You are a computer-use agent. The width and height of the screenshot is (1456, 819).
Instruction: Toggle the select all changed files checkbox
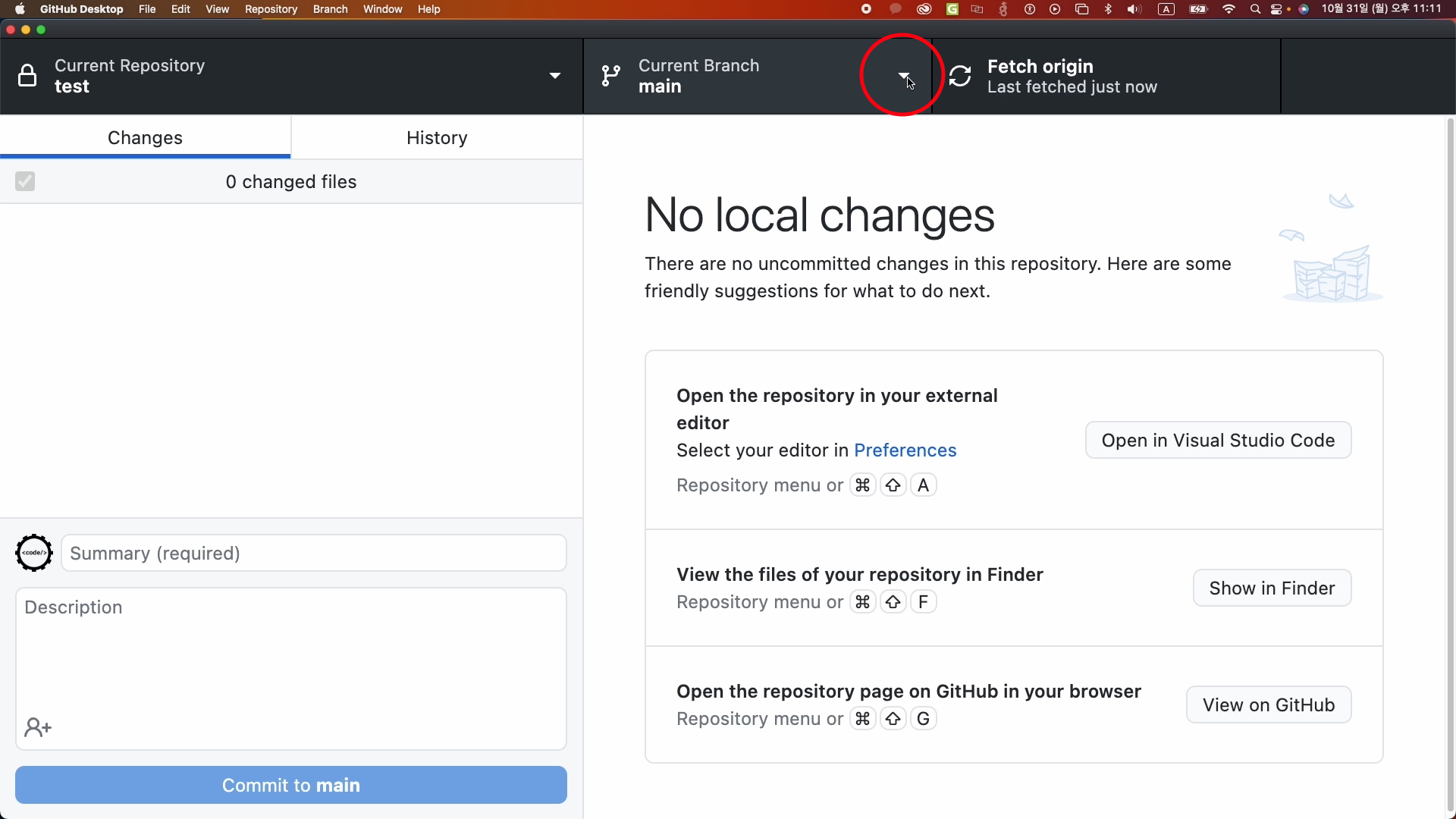[x=25, y=181]
